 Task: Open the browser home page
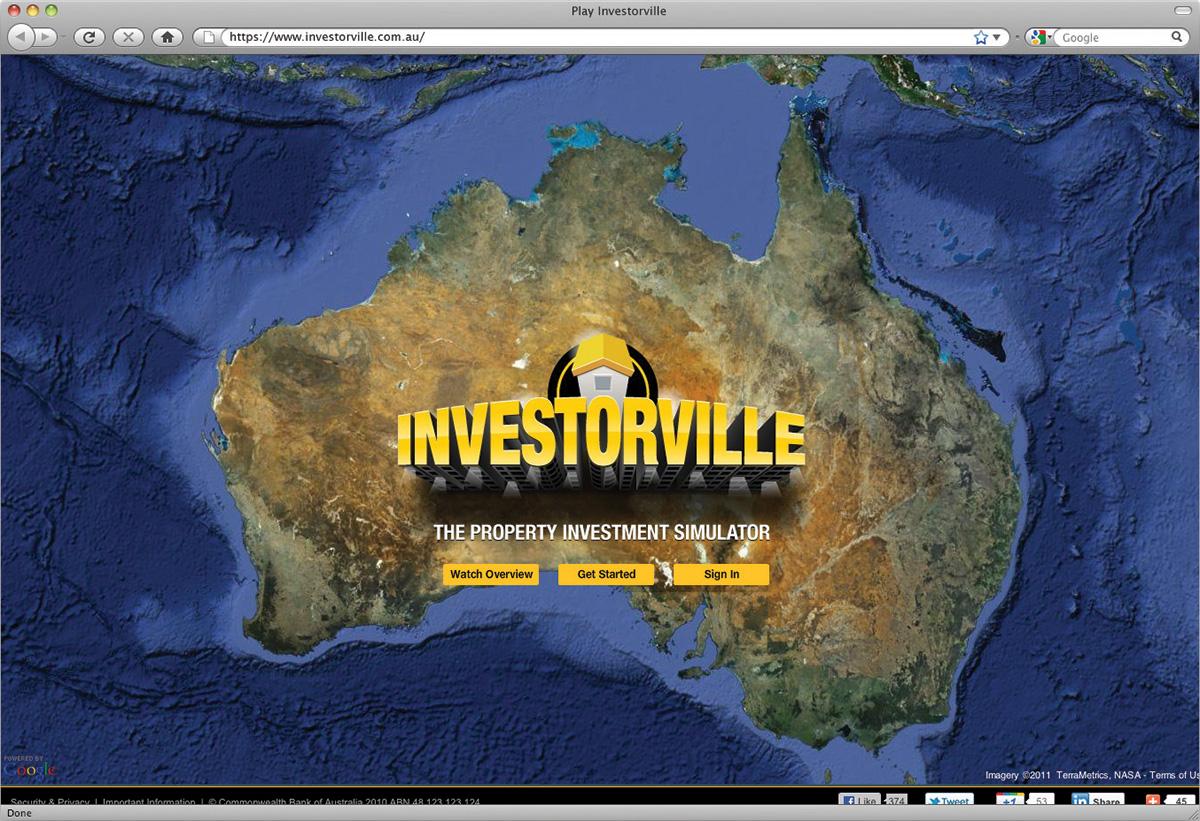coord(167,37)
